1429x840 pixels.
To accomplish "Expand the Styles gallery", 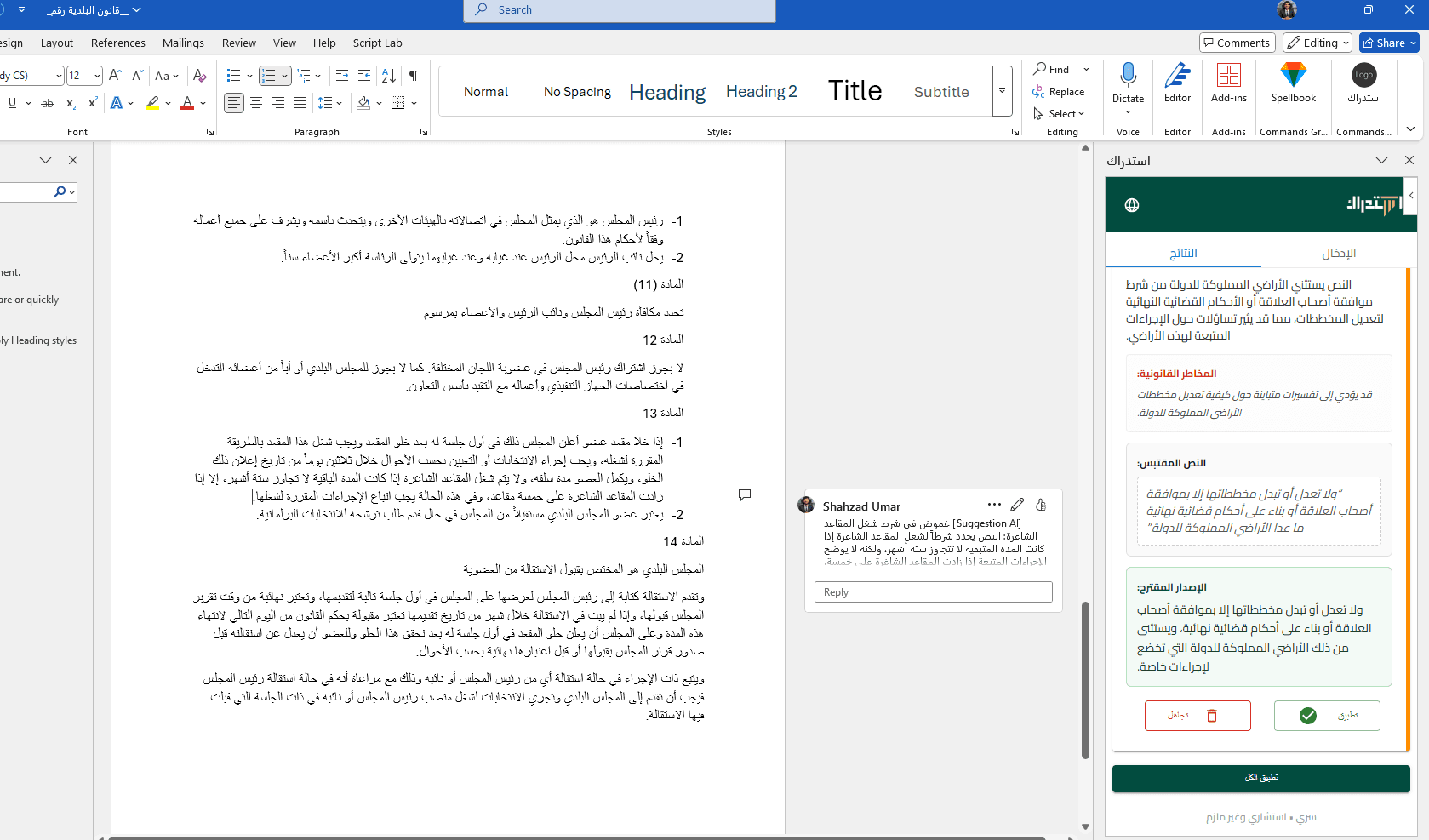I will pyautogui.click(x=1002, y=91).
